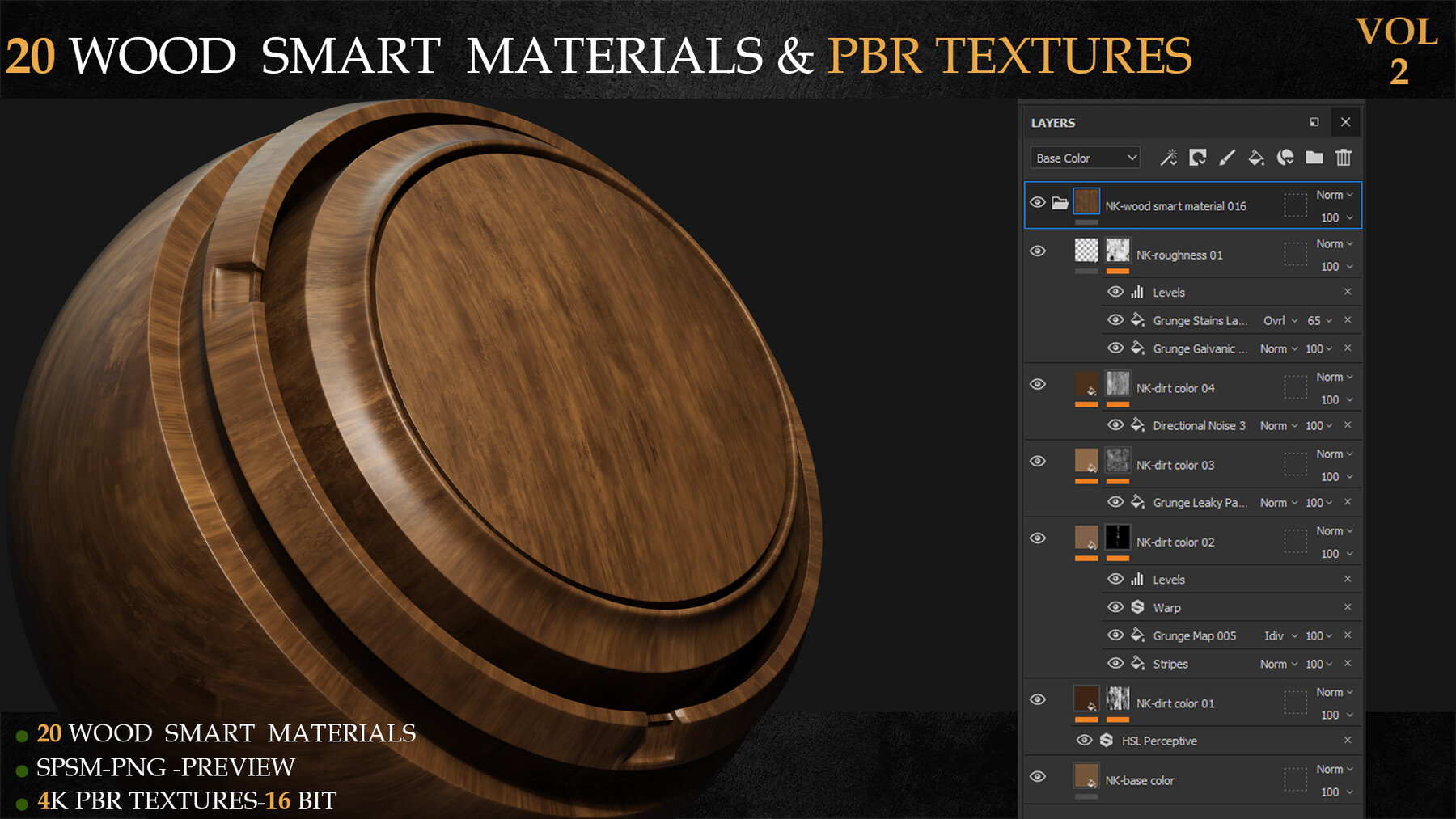Open the Base Color channel dropdown

(1084, 158)
